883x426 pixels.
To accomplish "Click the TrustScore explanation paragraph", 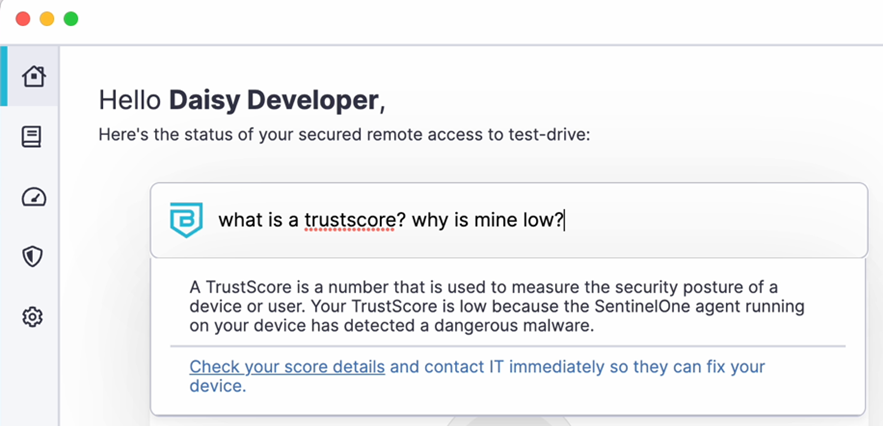I will tap(497, 307).
